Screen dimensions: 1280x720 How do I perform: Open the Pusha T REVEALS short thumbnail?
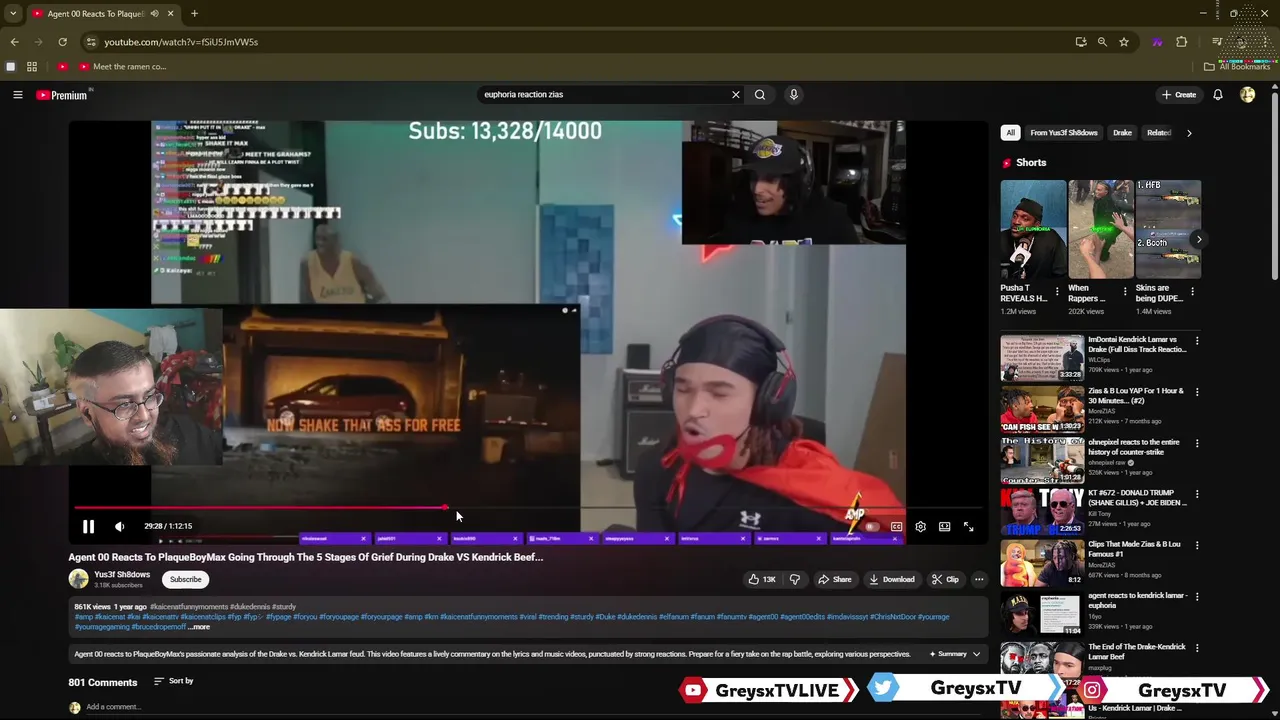[1033, 229]
